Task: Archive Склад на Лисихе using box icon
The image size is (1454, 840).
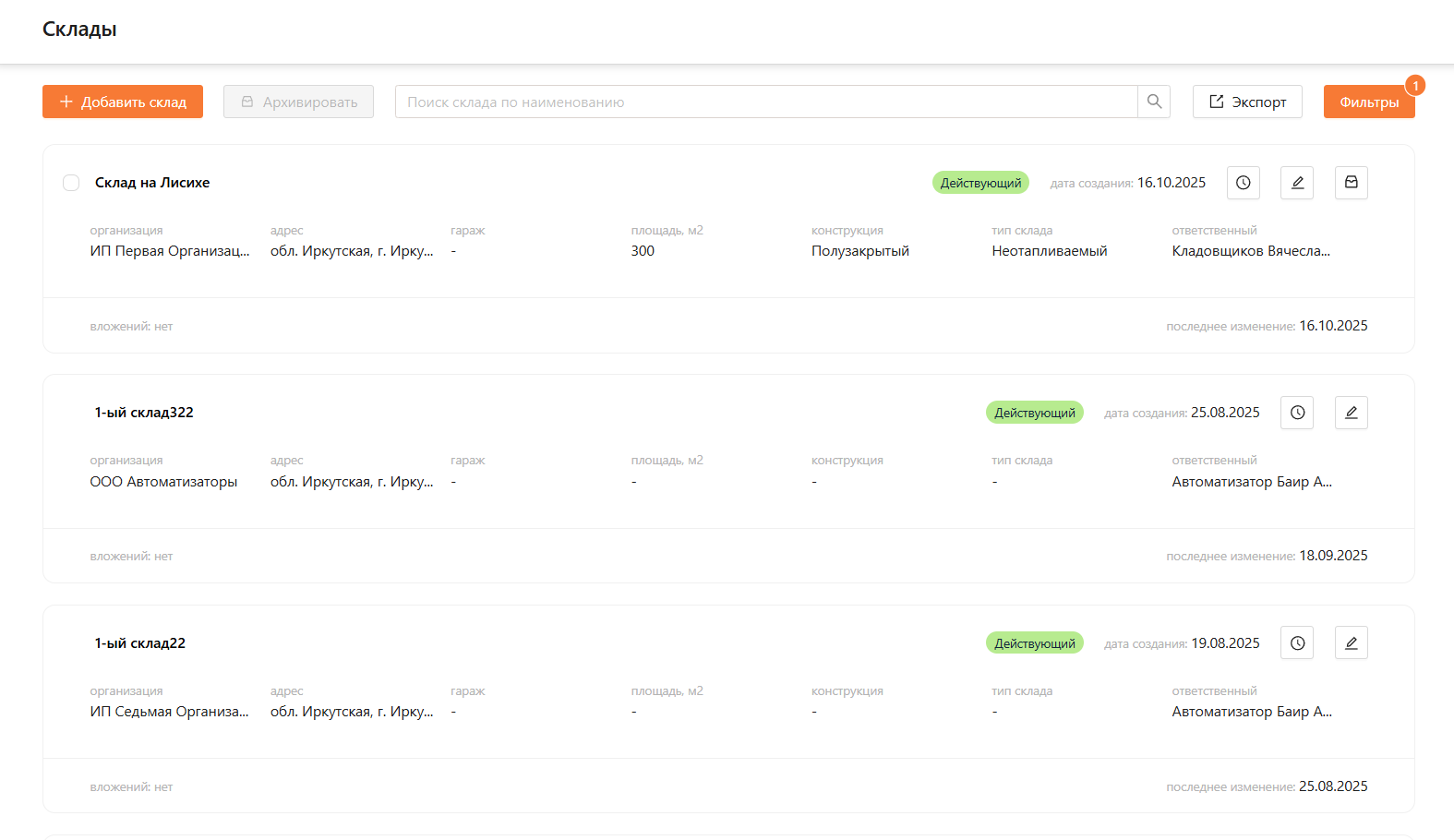Action: 1352,183
